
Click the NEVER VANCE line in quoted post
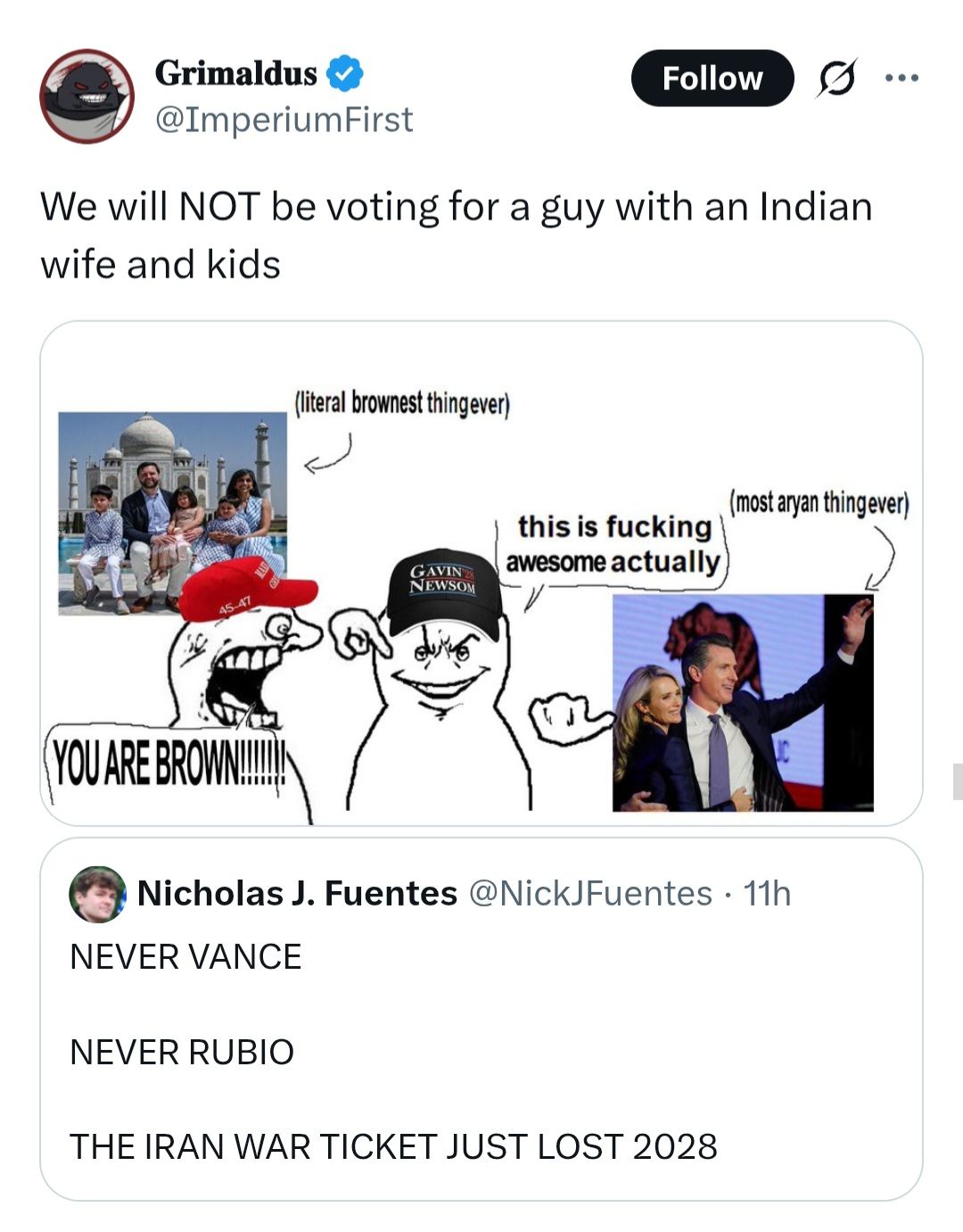pyautogui.click(x=185, y=957)
